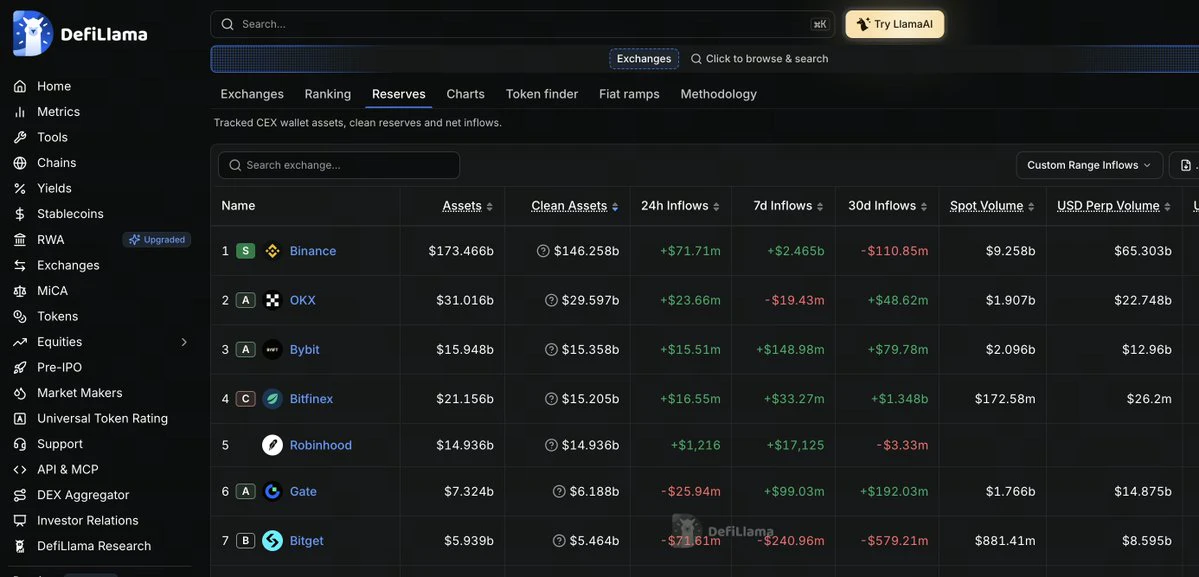
Task: Switch to the Ranking tab
Action: [327, 94]
